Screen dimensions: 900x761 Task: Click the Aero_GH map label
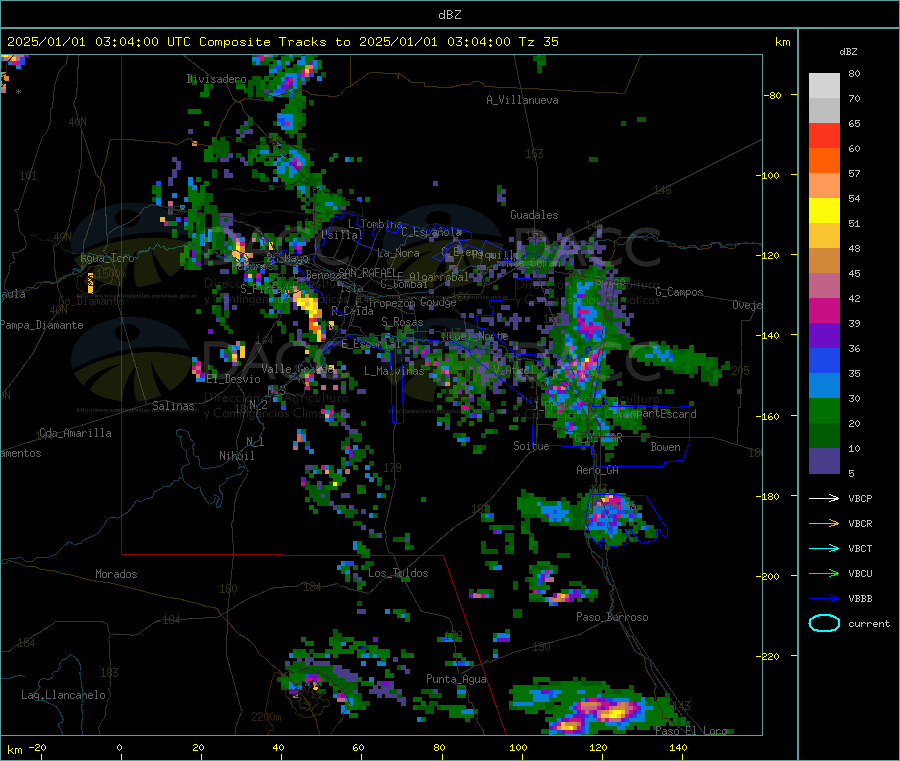click(597, 470)
